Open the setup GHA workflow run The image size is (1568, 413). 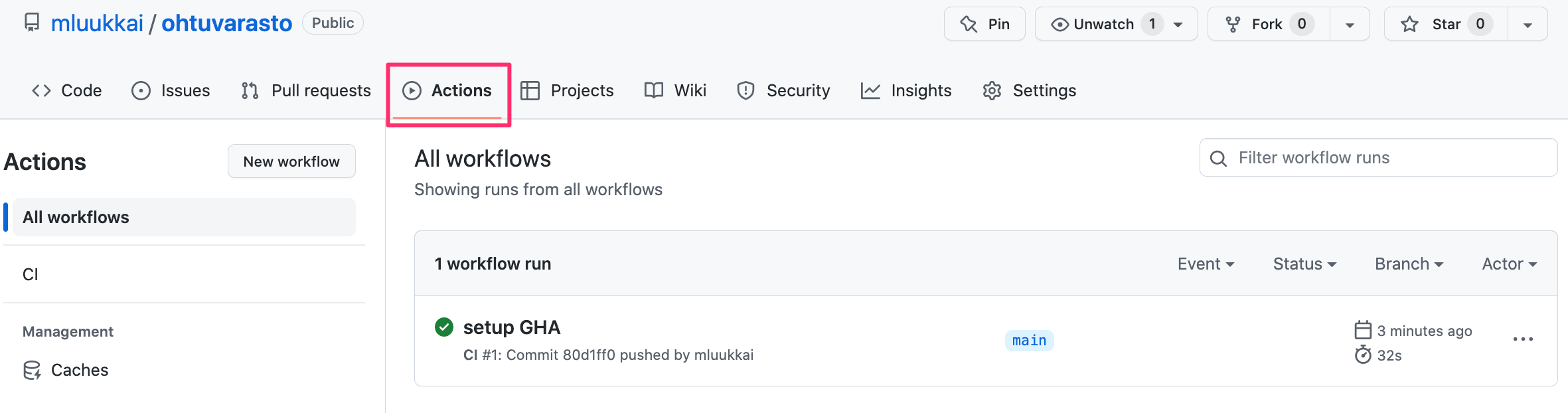tap(512, 327)
